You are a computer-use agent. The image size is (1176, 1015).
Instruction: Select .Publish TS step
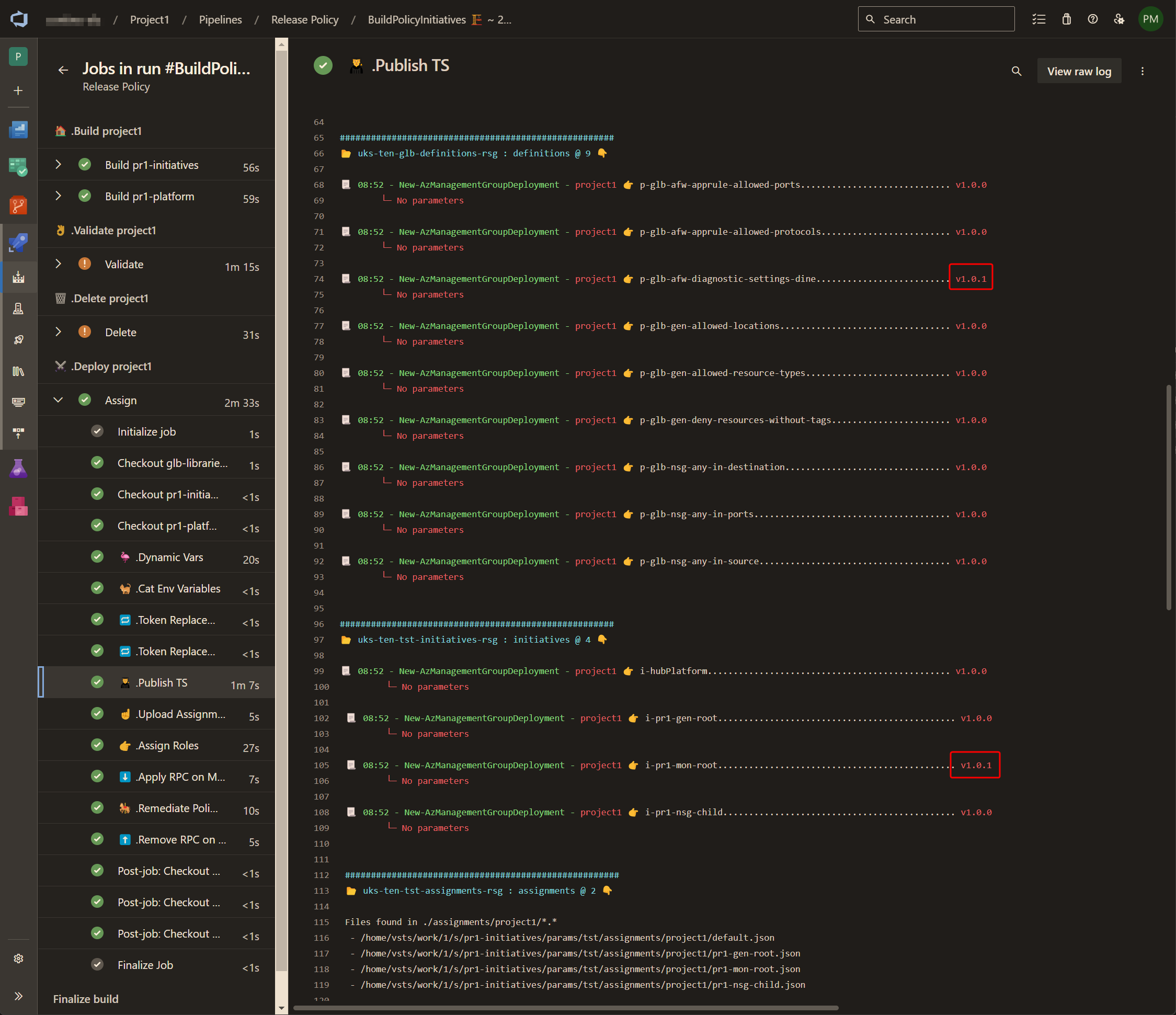pyautogui.click(x=157, y=682)
